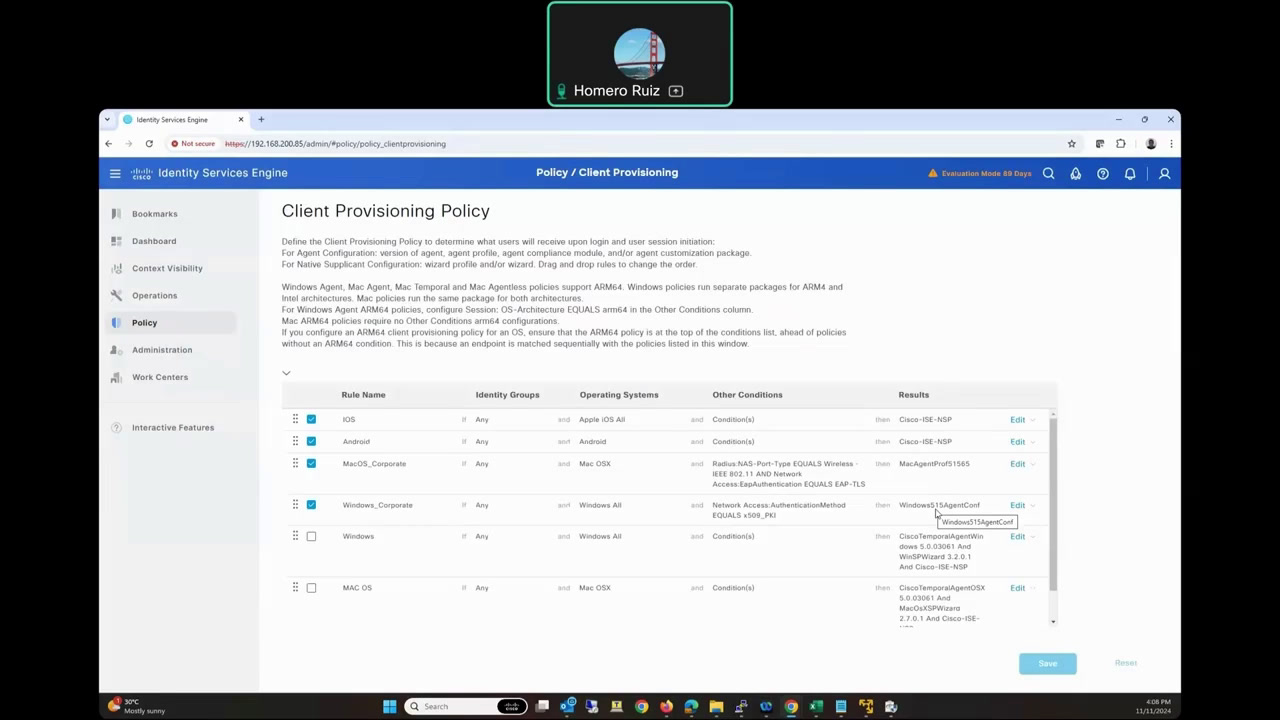Go back in browser history

(x=109, y=144)
